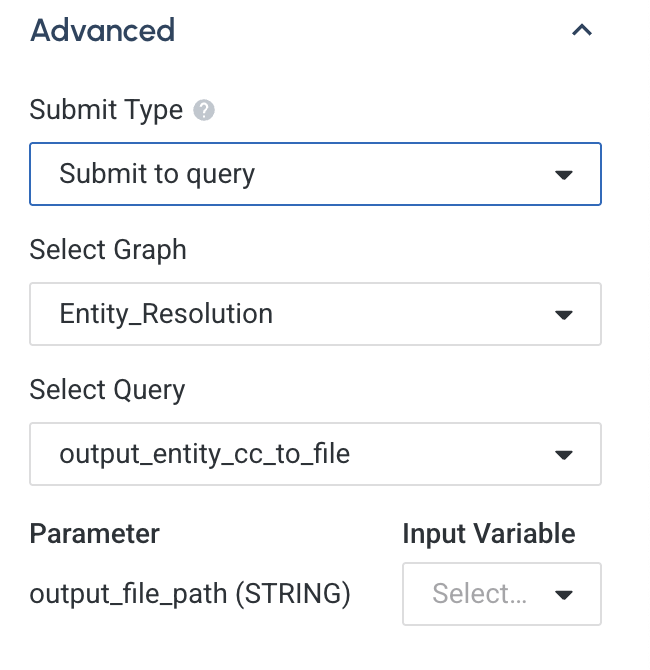Click the Parameter column header
650x670 pixels.
point(94,533)
